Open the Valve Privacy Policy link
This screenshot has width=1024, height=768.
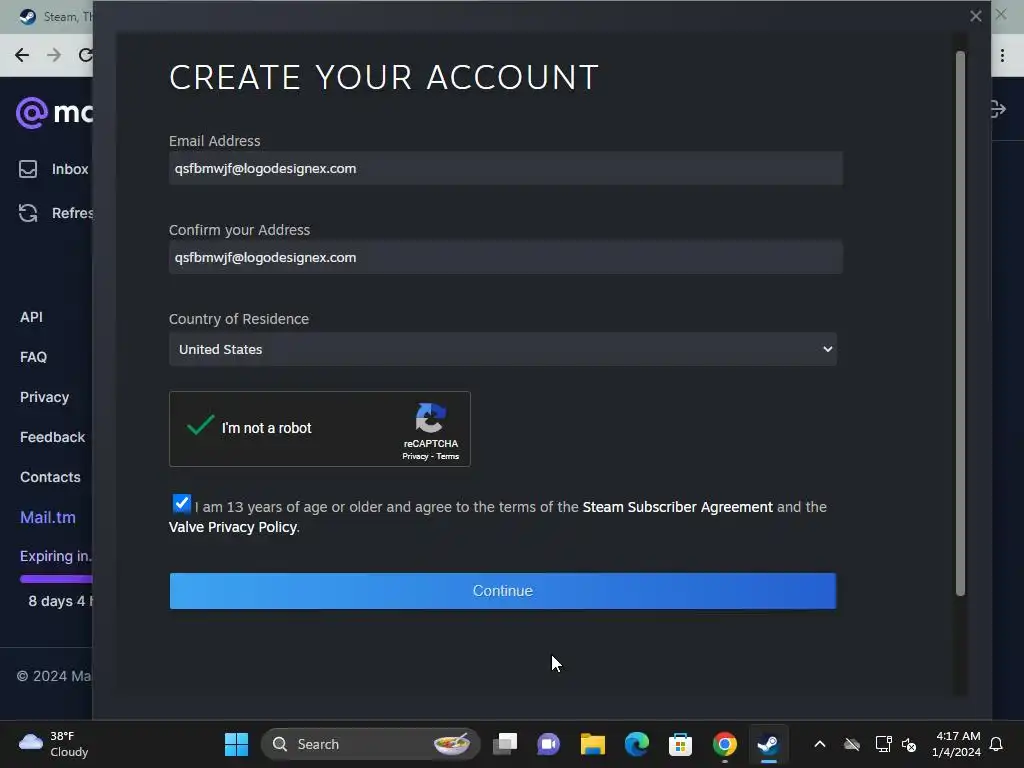pyautogui.click(x=232, y=527)
